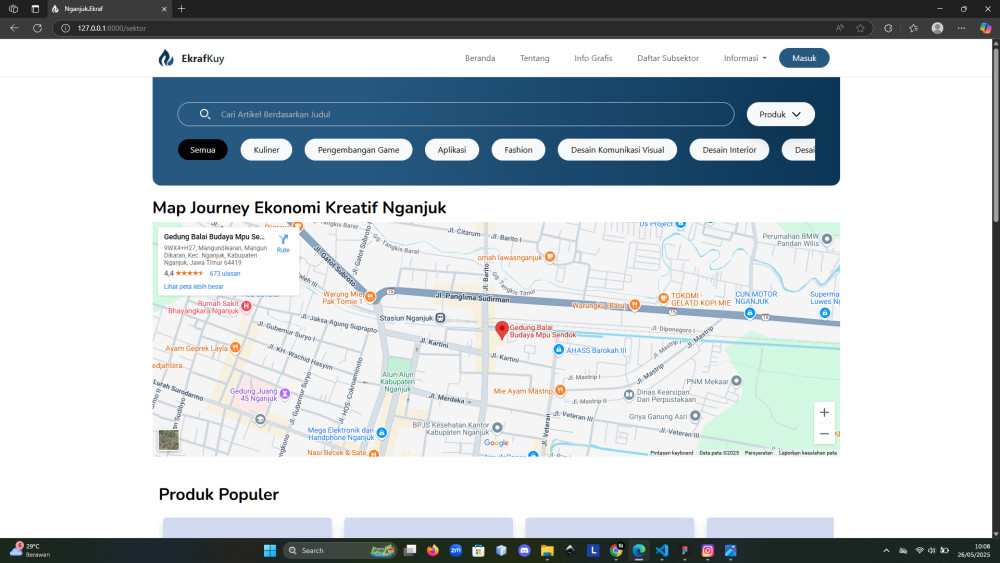Open browser settings and more menu
The image size is (1000, 563).
click(x=961, y=28)
